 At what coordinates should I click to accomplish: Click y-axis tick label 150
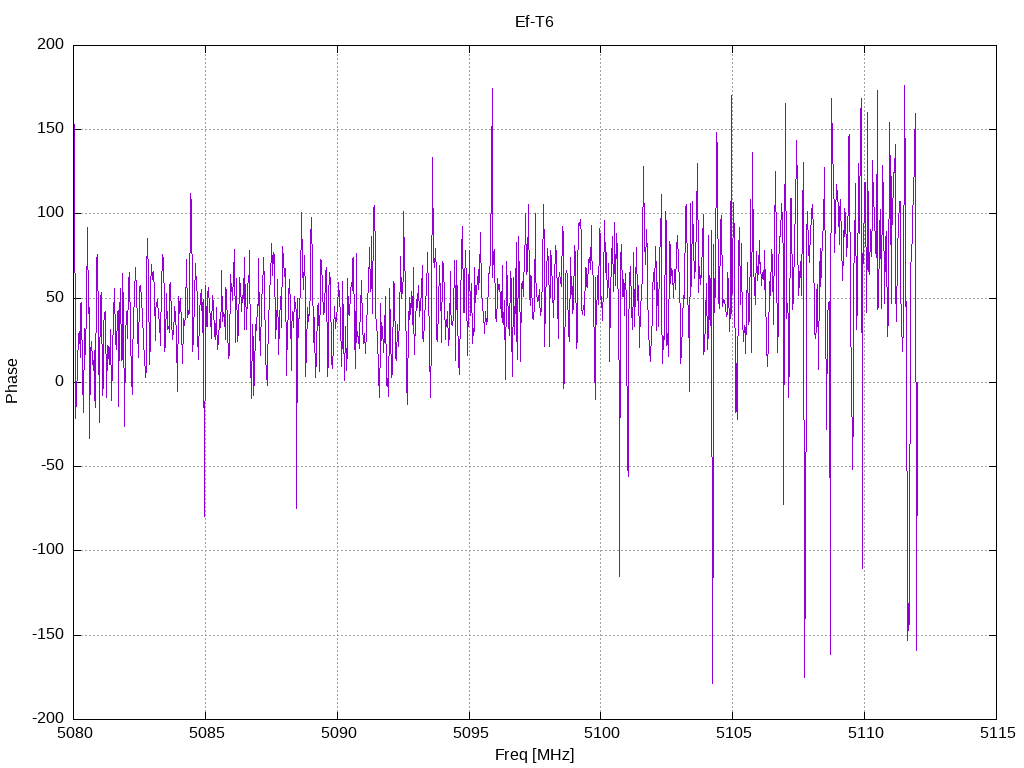click(51, 129)
